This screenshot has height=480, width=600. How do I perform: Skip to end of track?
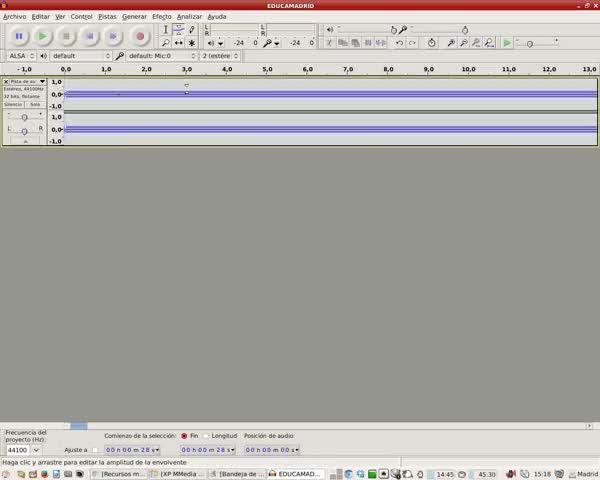pos(113,36)
